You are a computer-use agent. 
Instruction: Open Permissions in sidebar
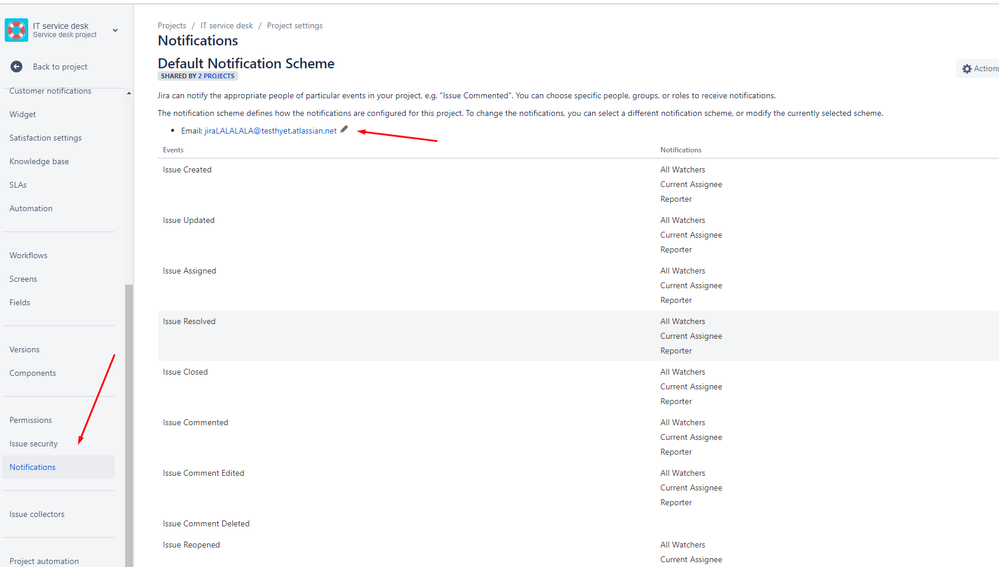[x=31, y=420]
